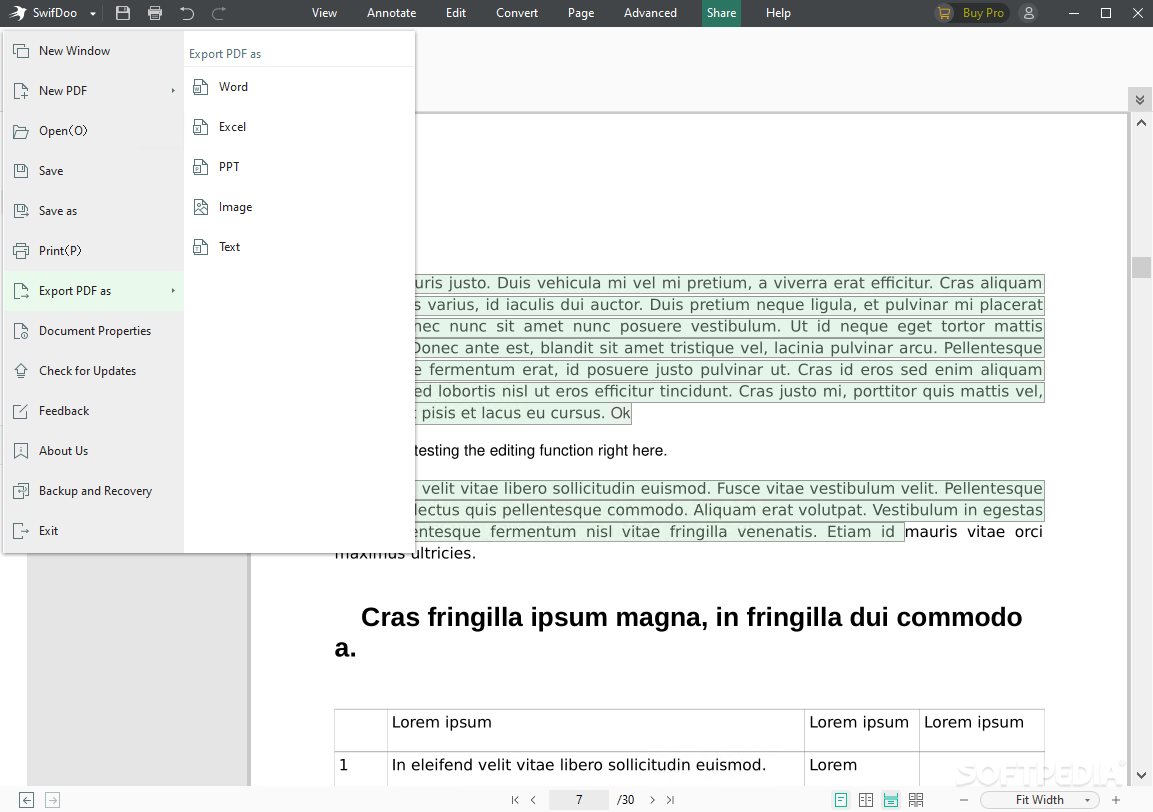Image resolution: width=1153 pixels, height=812 pixels.
Task: Select Check for Updates
Action: 93,371
